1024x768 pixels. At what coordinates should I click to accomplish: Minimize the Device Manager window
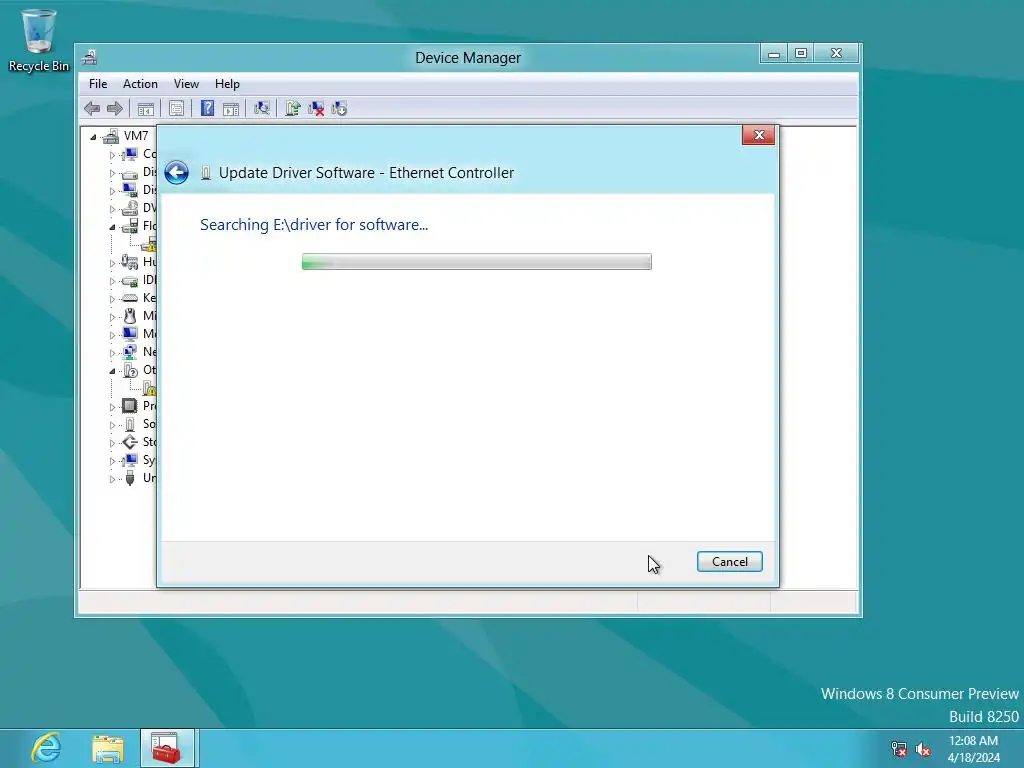coord(774,54)
